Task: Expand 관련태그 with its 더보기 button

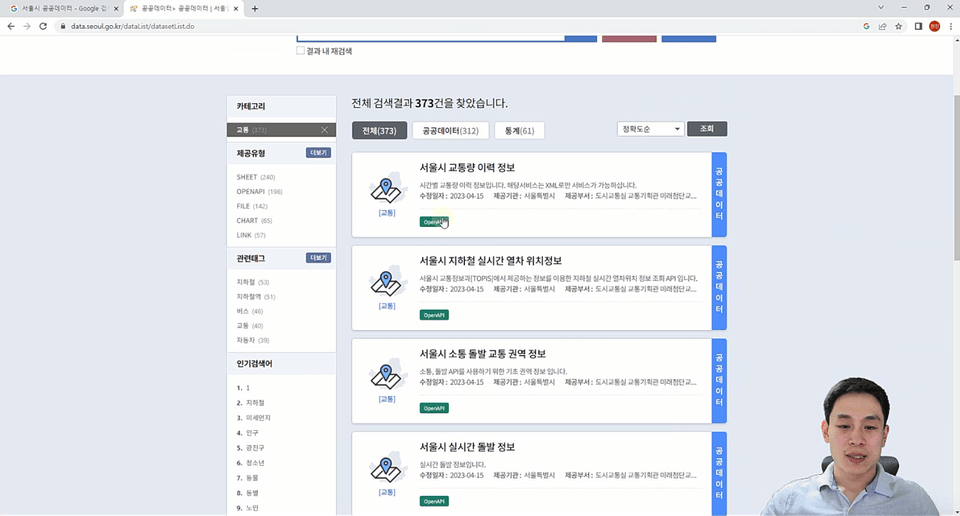Action: point(318,258)
